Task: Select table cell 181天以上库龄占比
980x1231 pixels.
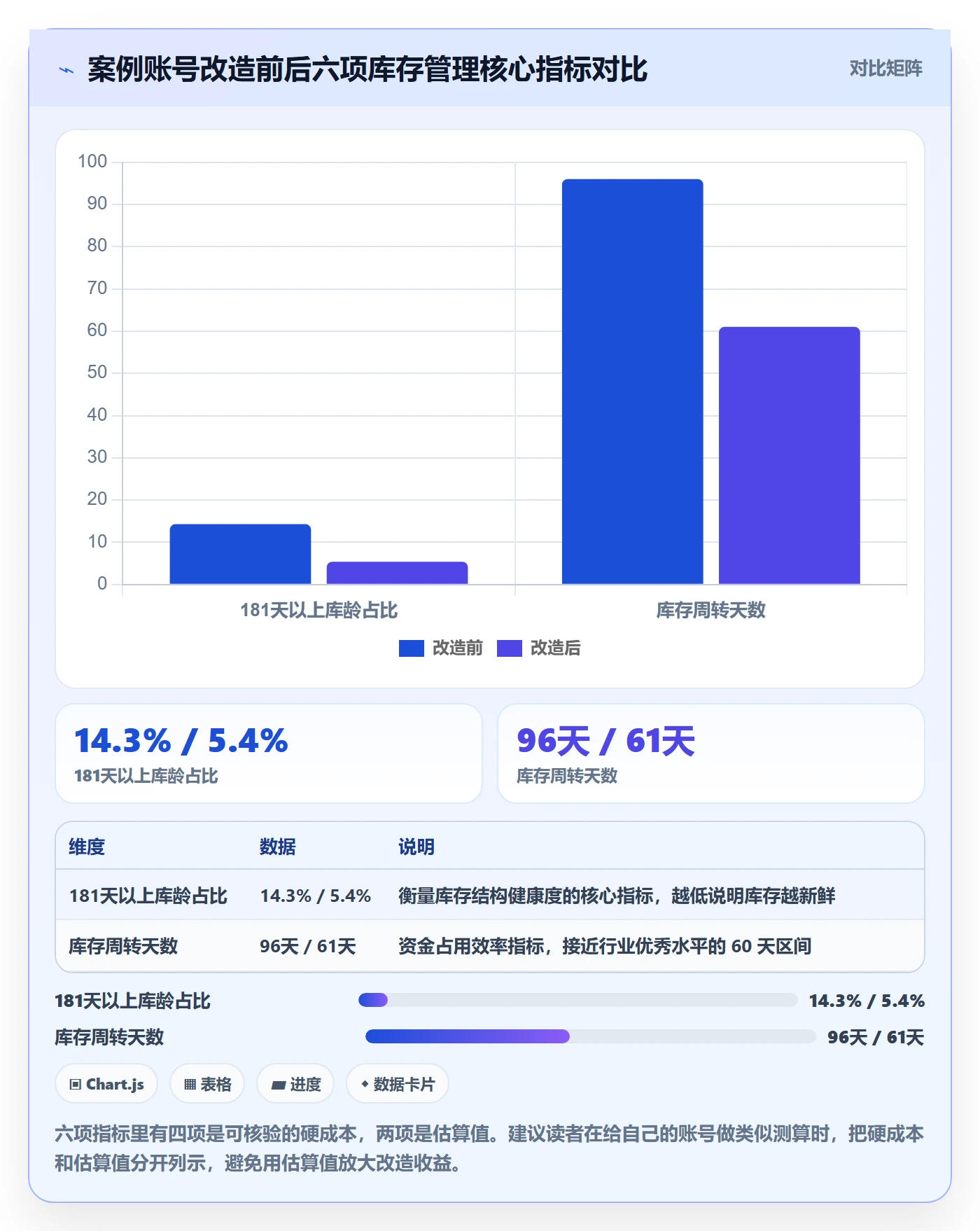Action: pyautogui.click(x=148, y=896)
